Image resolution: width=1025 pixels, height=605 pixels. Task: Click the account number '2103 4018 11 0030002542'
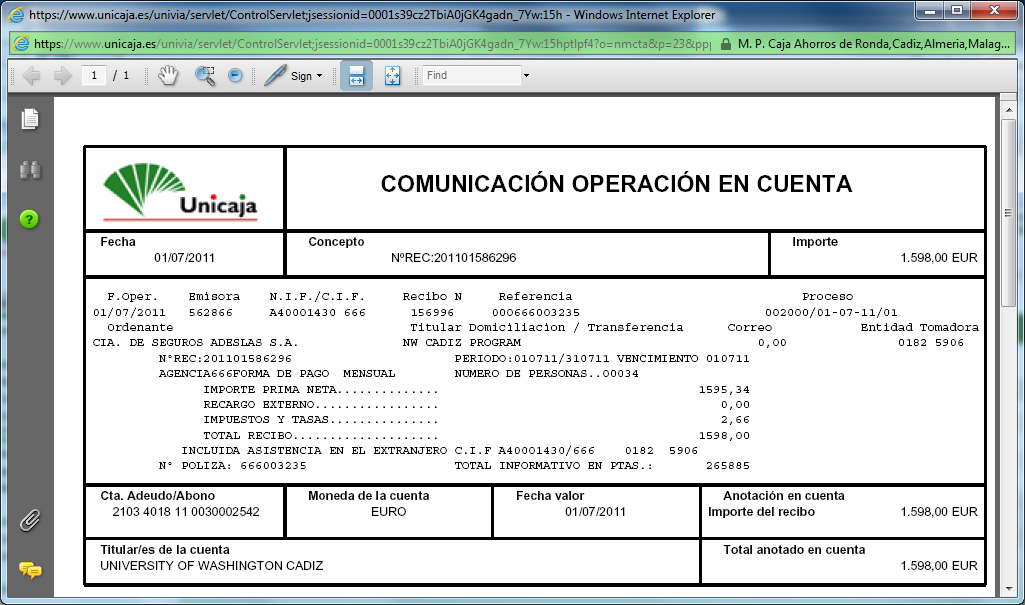186,512
